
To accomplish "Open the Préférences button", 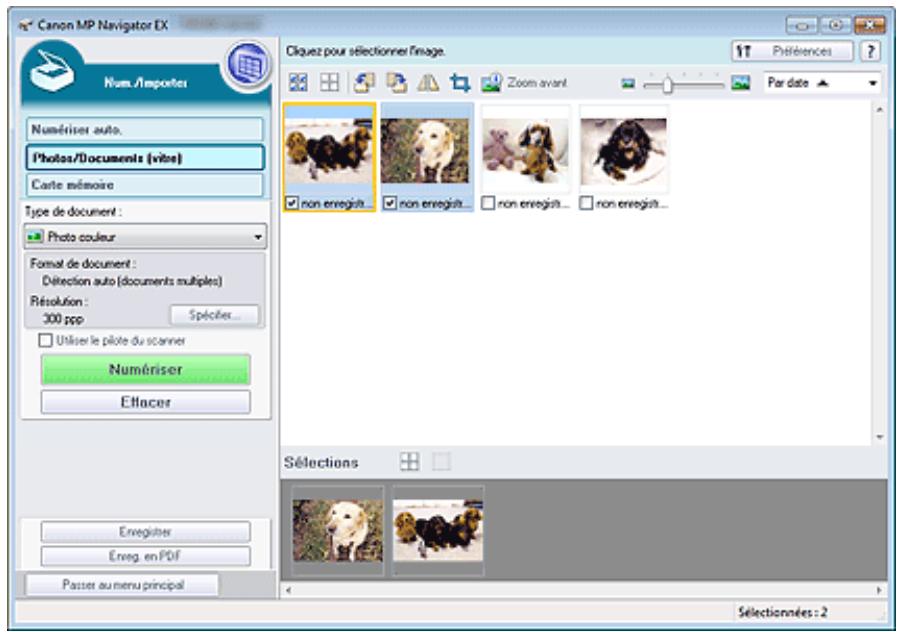I will 793,51.
